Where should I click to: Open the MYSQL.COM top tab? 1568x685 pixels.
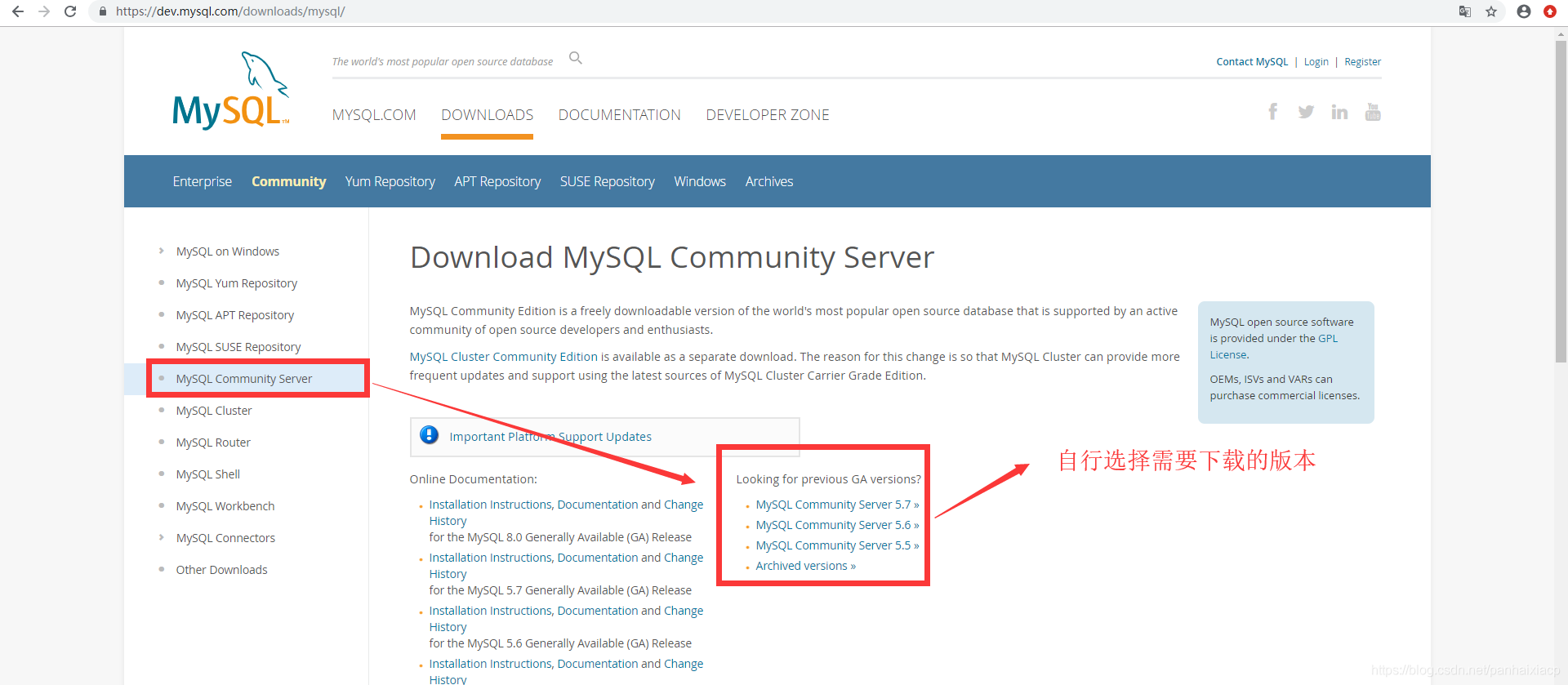(x=374, y=115)
